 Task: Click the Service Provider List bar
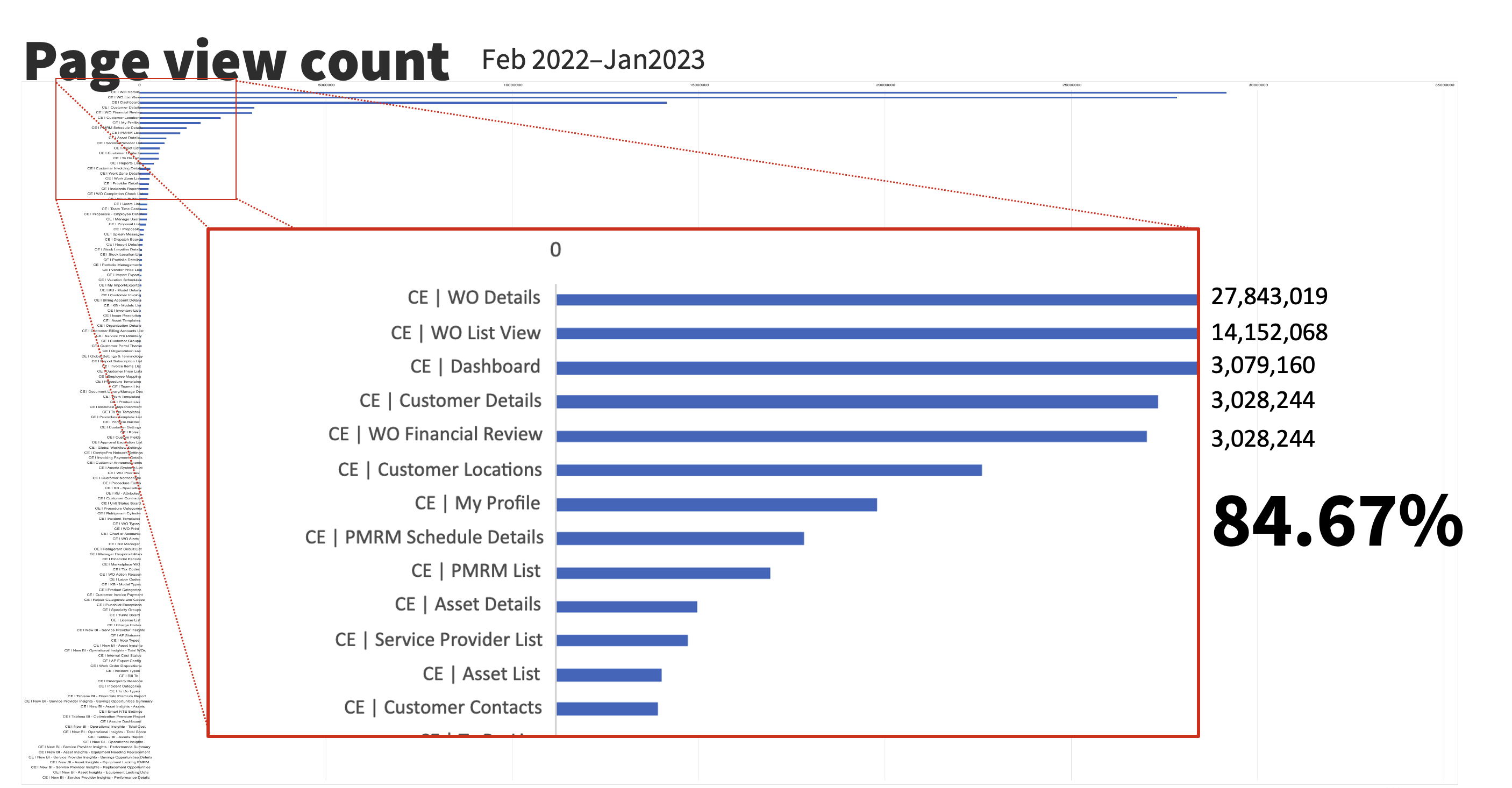click(622, 640)
